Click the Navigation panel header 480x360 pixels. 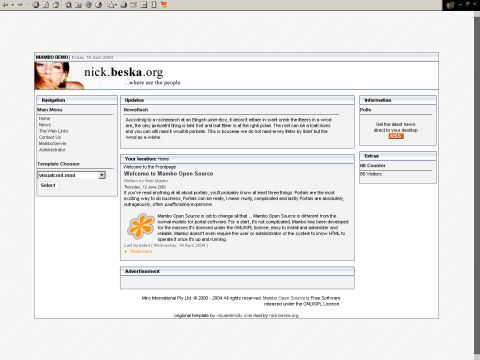[77, 100]
